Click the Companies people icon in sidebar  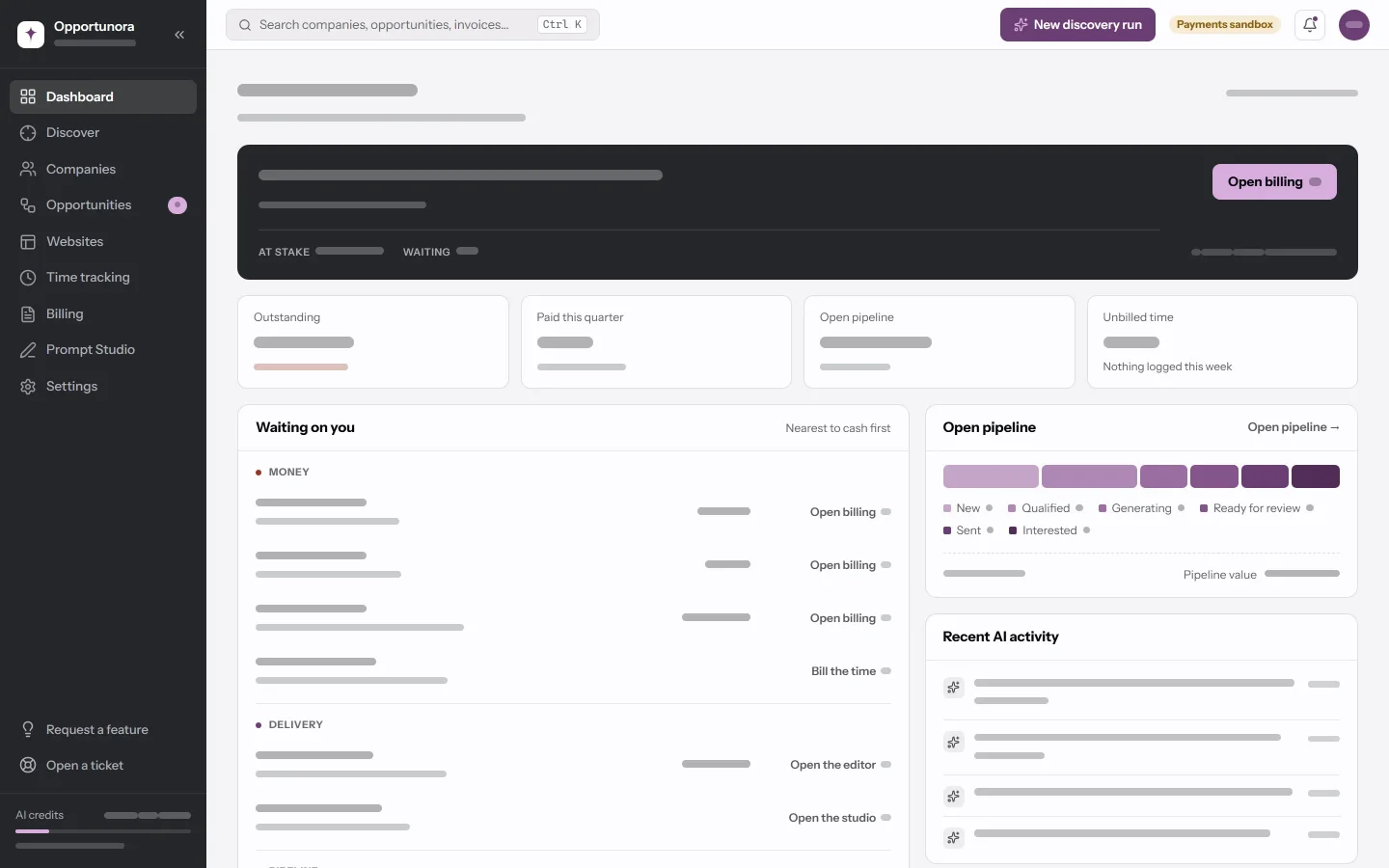click(28, 169)
